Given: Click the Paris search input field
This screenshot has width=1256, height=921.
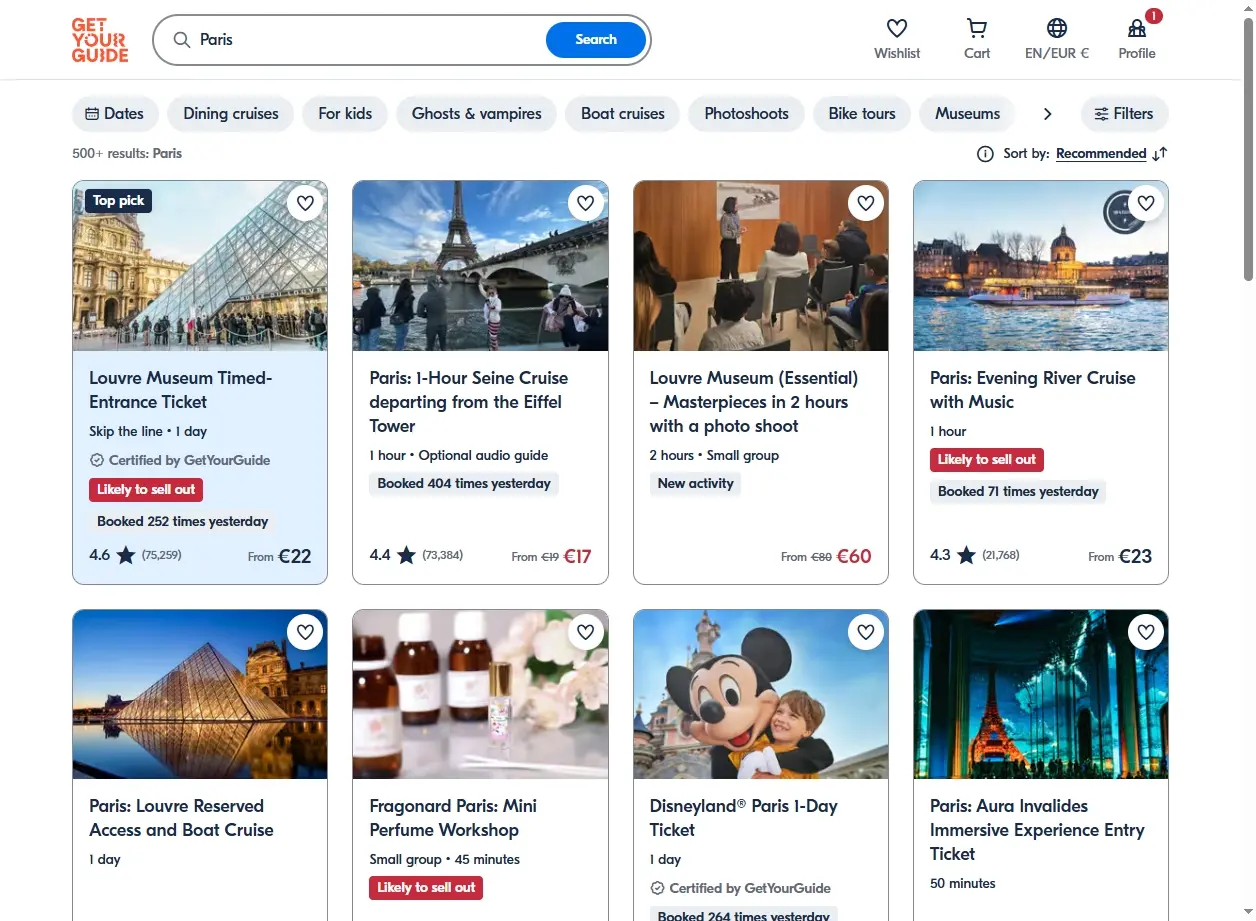Looking at the screenshot, I should (x=370, y=40).
